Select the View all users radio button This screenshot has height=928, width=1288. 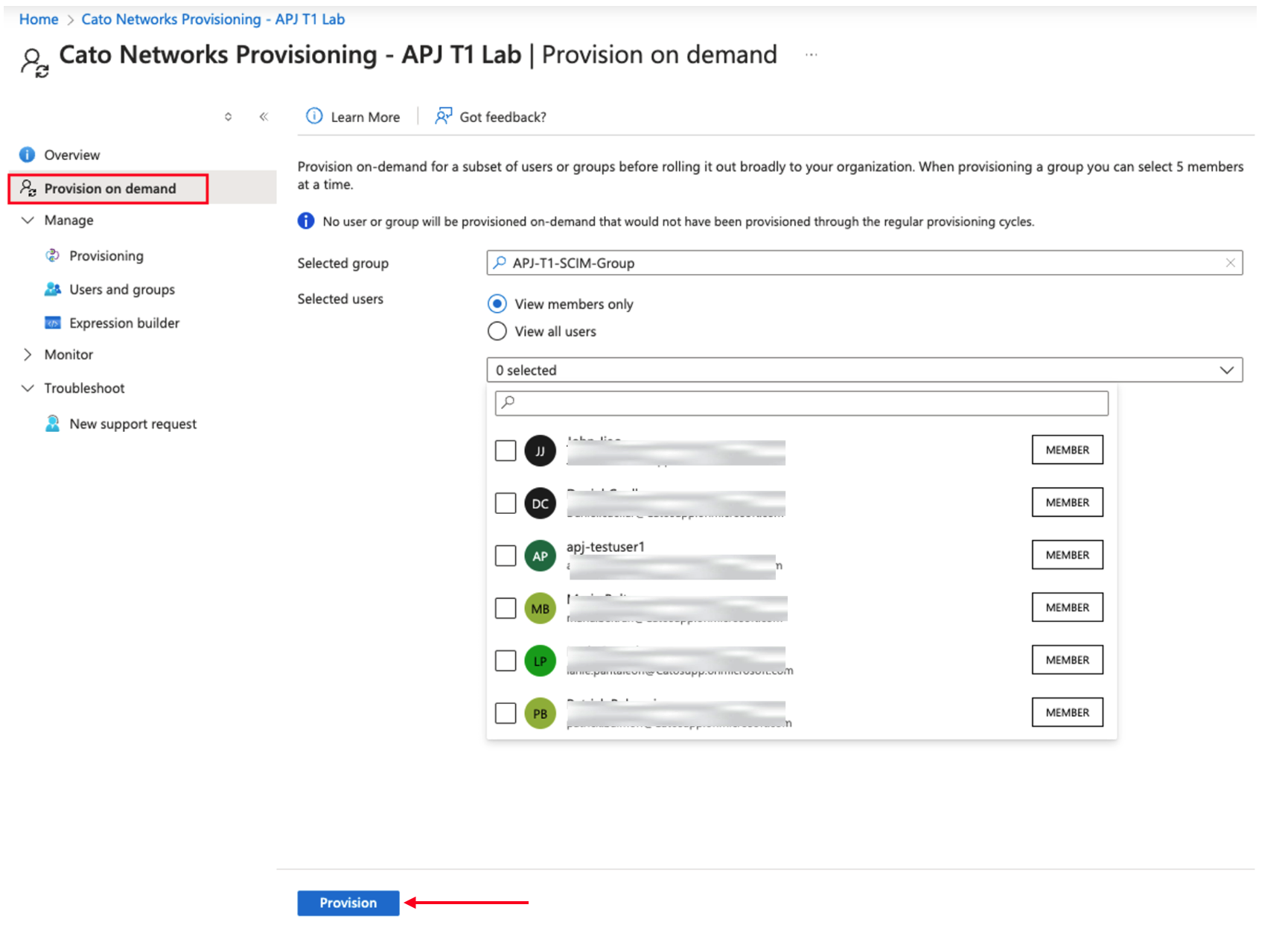tap(497, 331)
